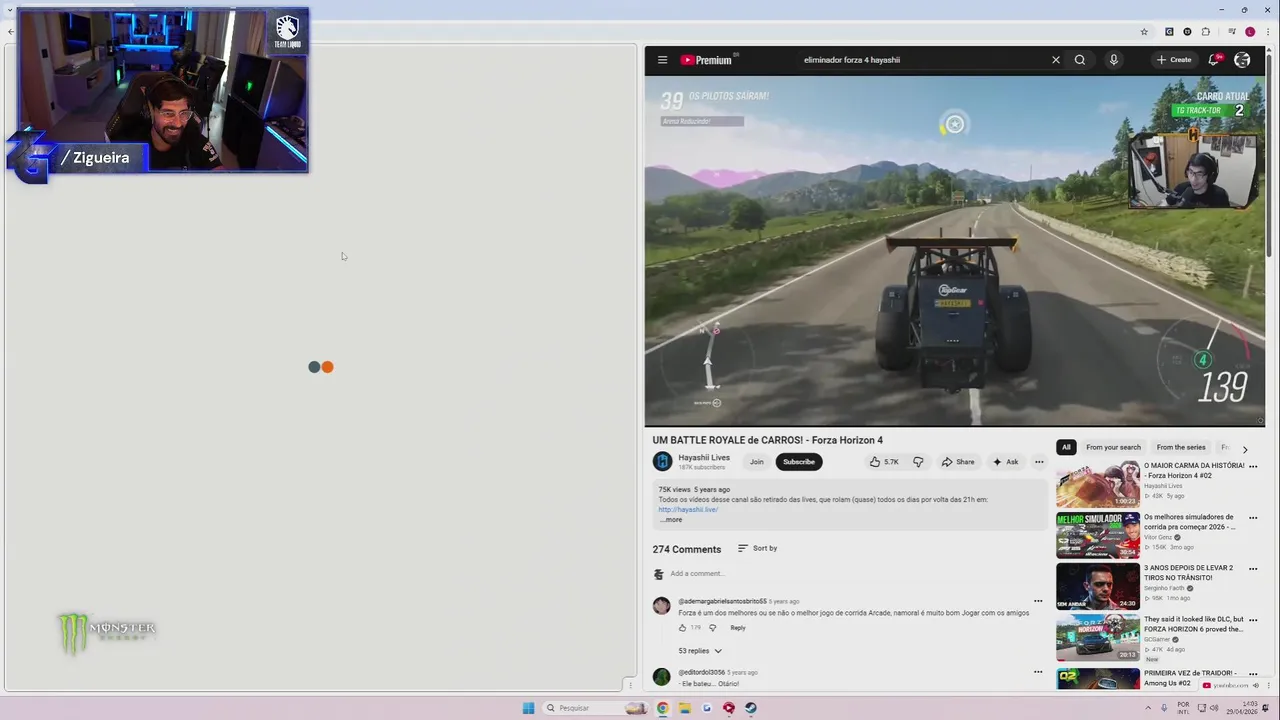Select the 'From your search' chip
This screenshot has width=1280, height=720.
pos(1113,447)
